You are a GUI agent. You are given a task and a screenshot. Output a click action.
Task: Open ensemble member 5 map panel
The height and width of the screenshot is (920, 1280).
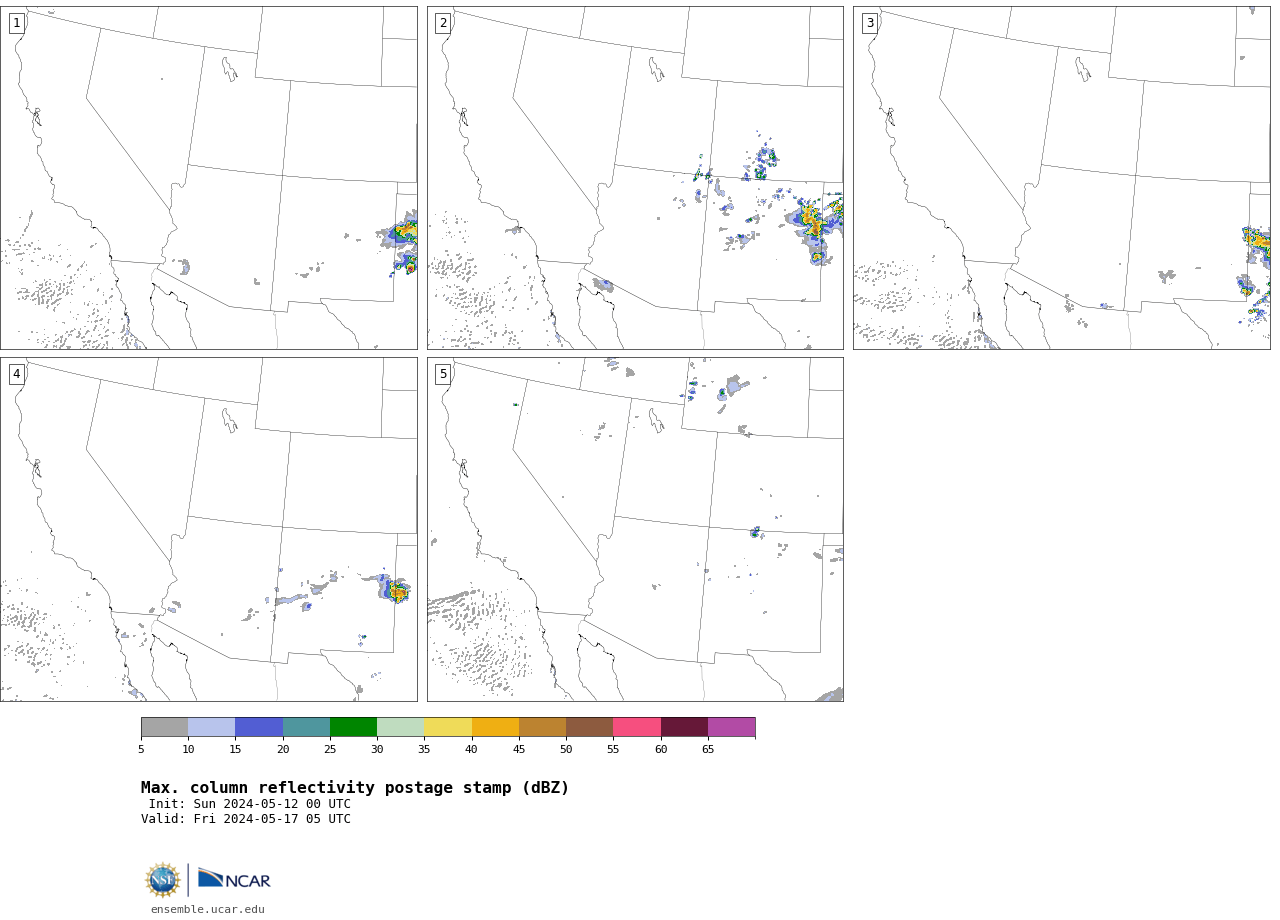click(x=635, y=529)
